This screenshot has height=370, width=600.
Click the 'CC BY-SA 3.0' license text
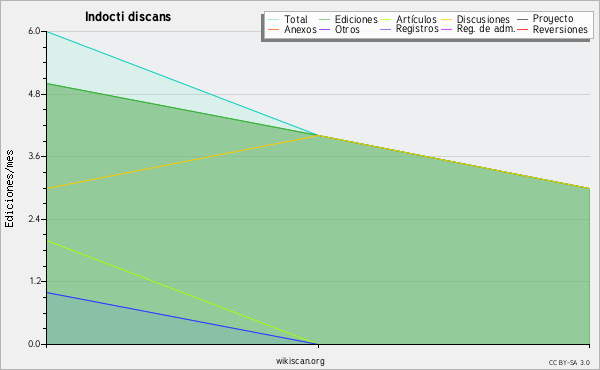(x=569, y=362)
